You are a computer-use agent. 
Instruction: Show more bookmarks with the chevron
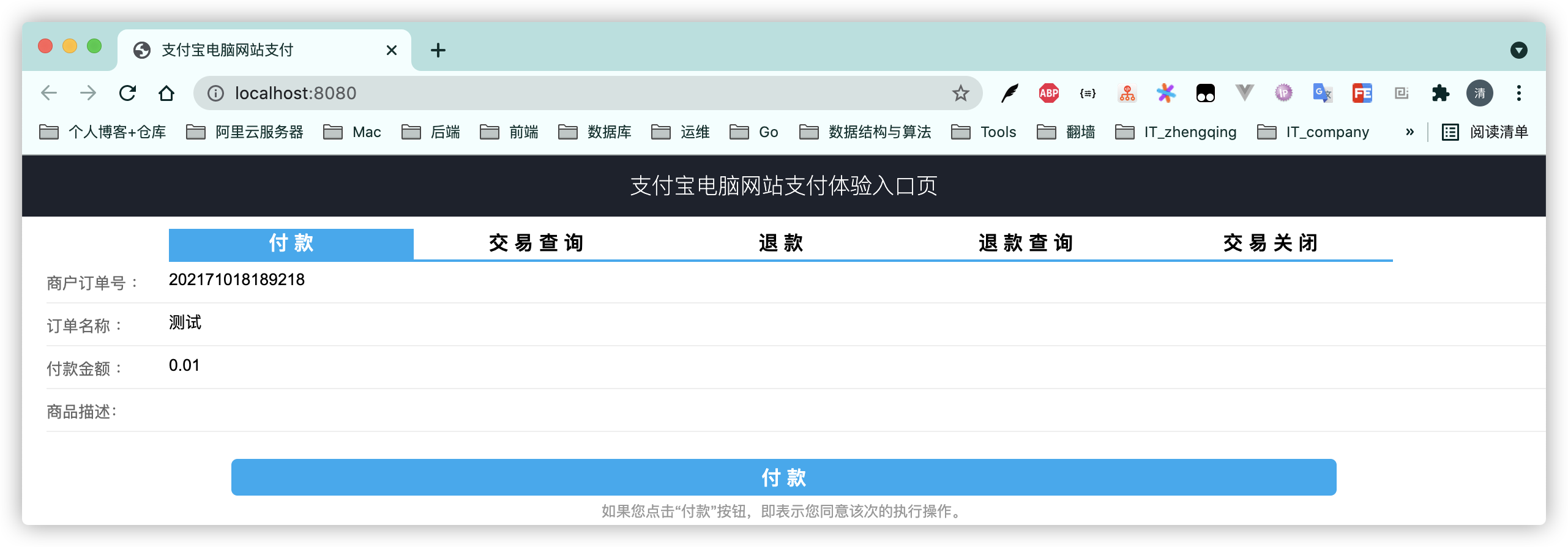click(x=1410, y=132)
